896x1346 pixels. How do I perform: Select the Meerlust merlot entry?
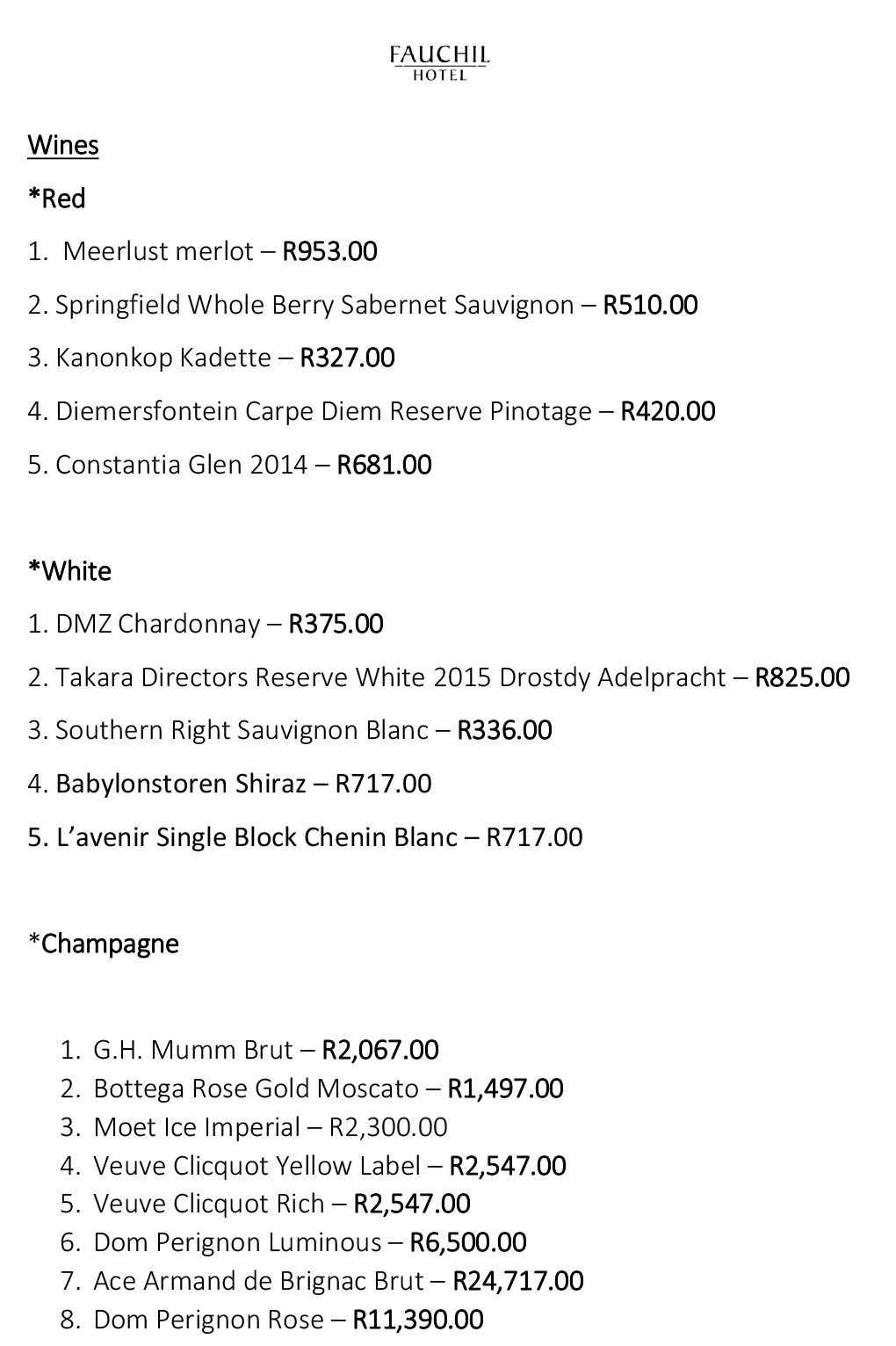coord(203,251)
